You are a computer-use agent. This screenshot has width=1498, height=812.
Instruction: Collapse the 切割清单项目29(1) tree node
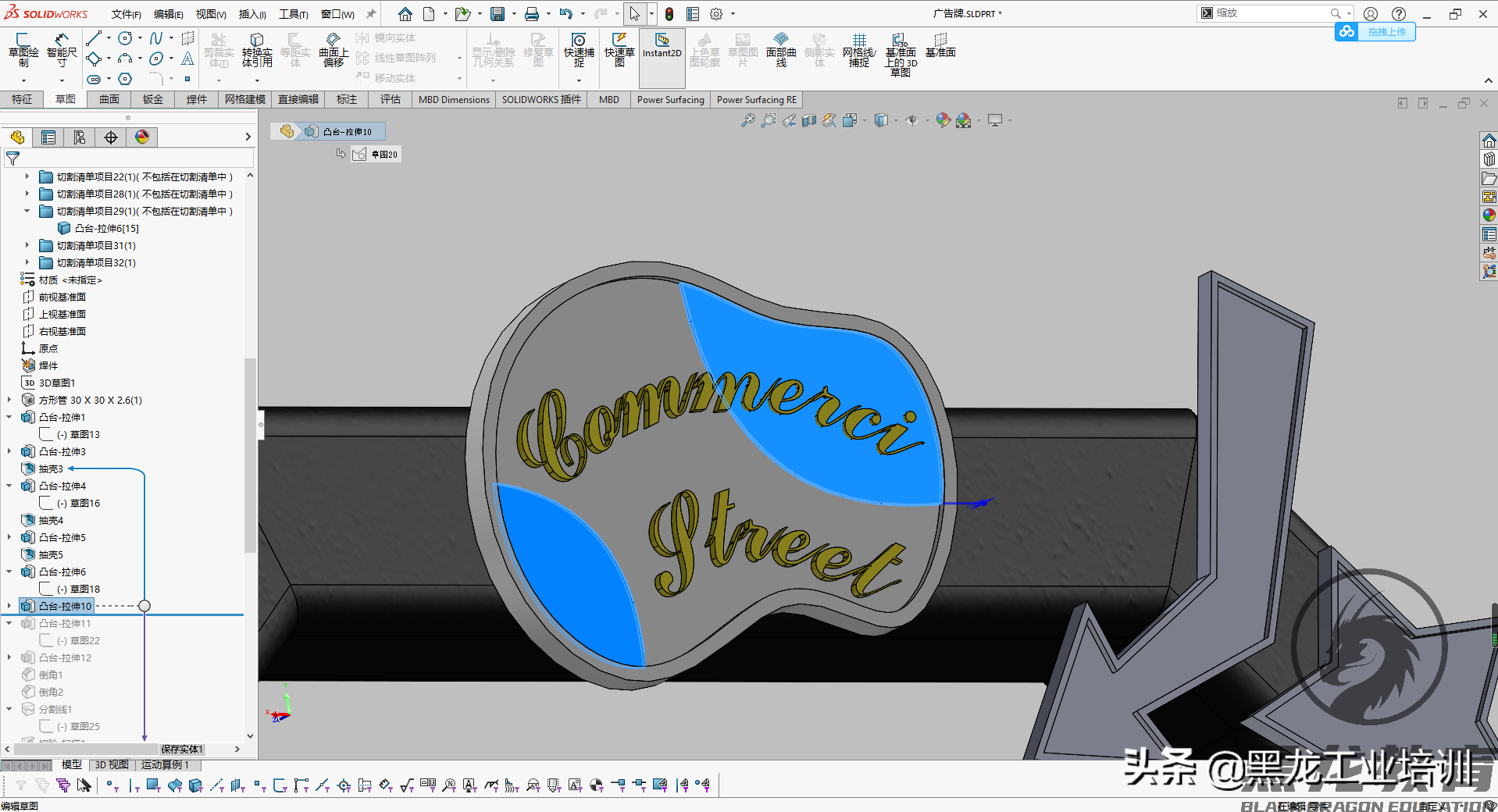(26, 211)
